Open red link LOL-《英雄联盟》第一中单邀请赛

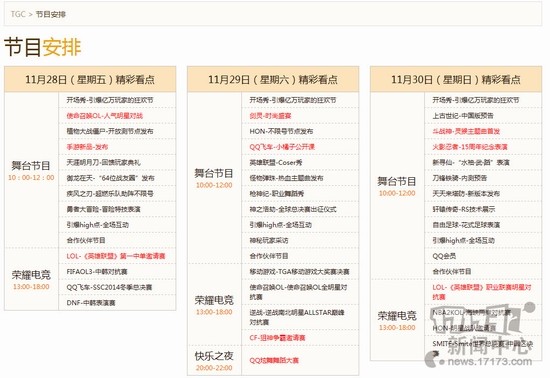[x=116, y=256]
